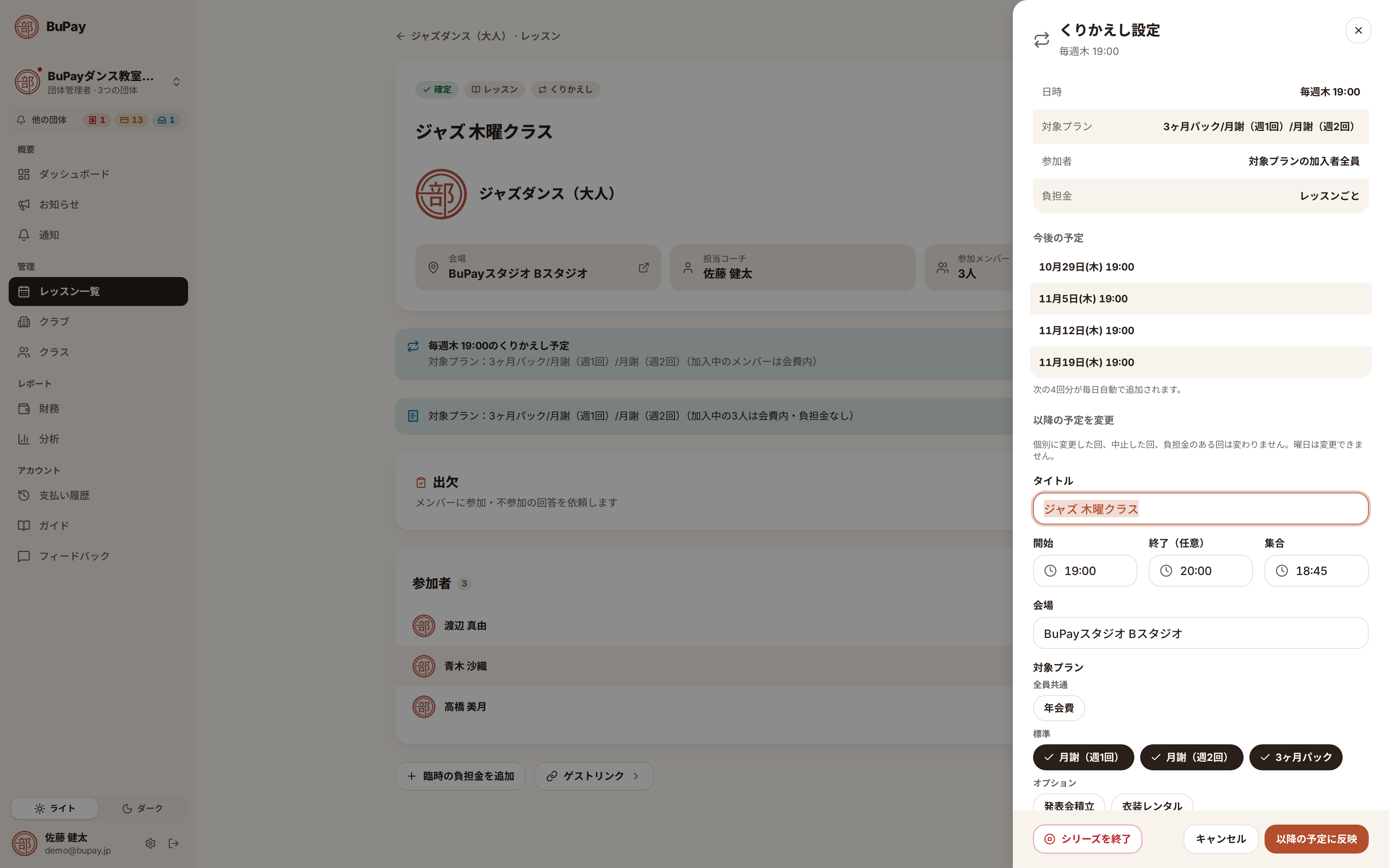The image size is (1389, 868).
Task: Click キャンセル button
Action: point(1220,839)
